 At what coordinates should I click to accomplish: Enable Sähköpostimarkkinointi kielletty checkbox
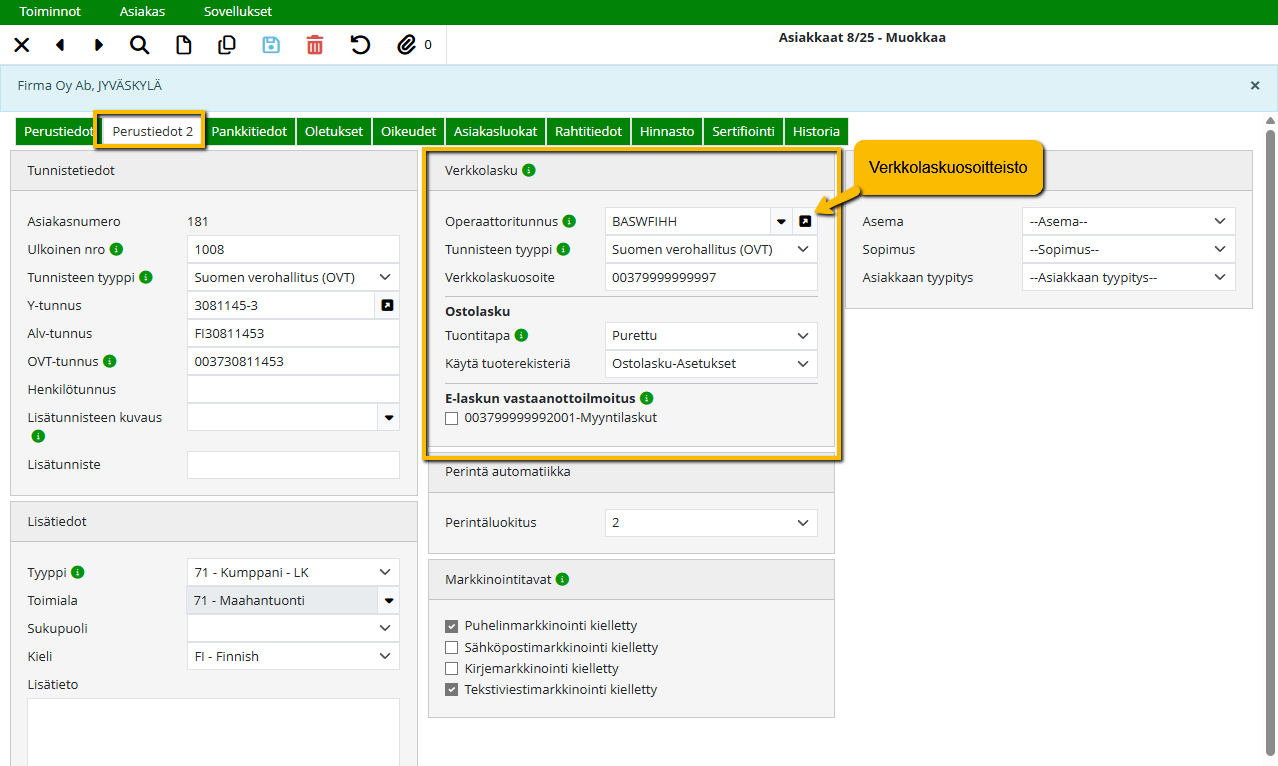click(452, 648)
